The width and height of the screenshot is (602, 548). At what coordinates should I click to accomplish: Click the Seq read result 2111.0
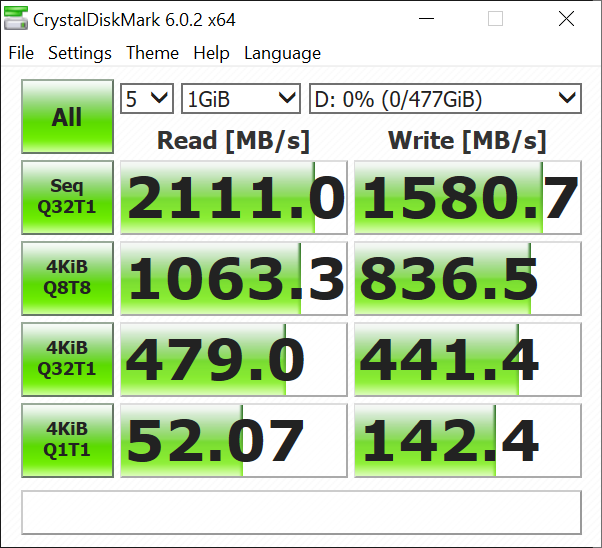point(234,197)
